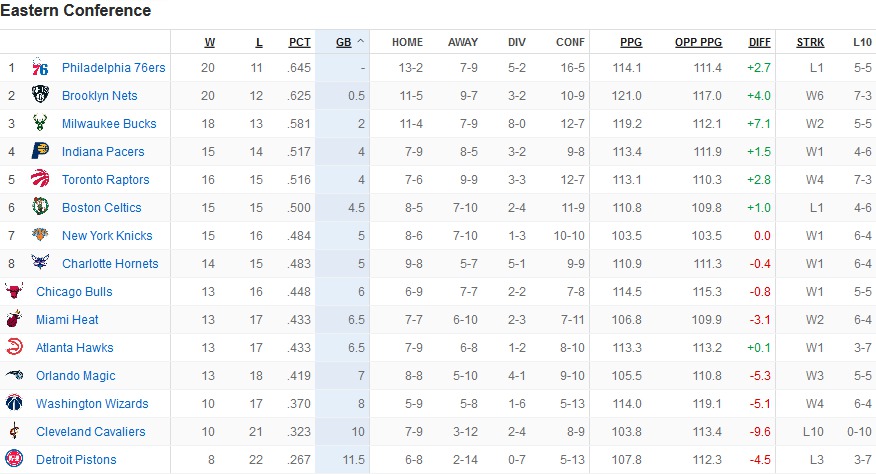The image size is (876, 474).
Task: Sort standings by W column
Action: coord(210,42)
